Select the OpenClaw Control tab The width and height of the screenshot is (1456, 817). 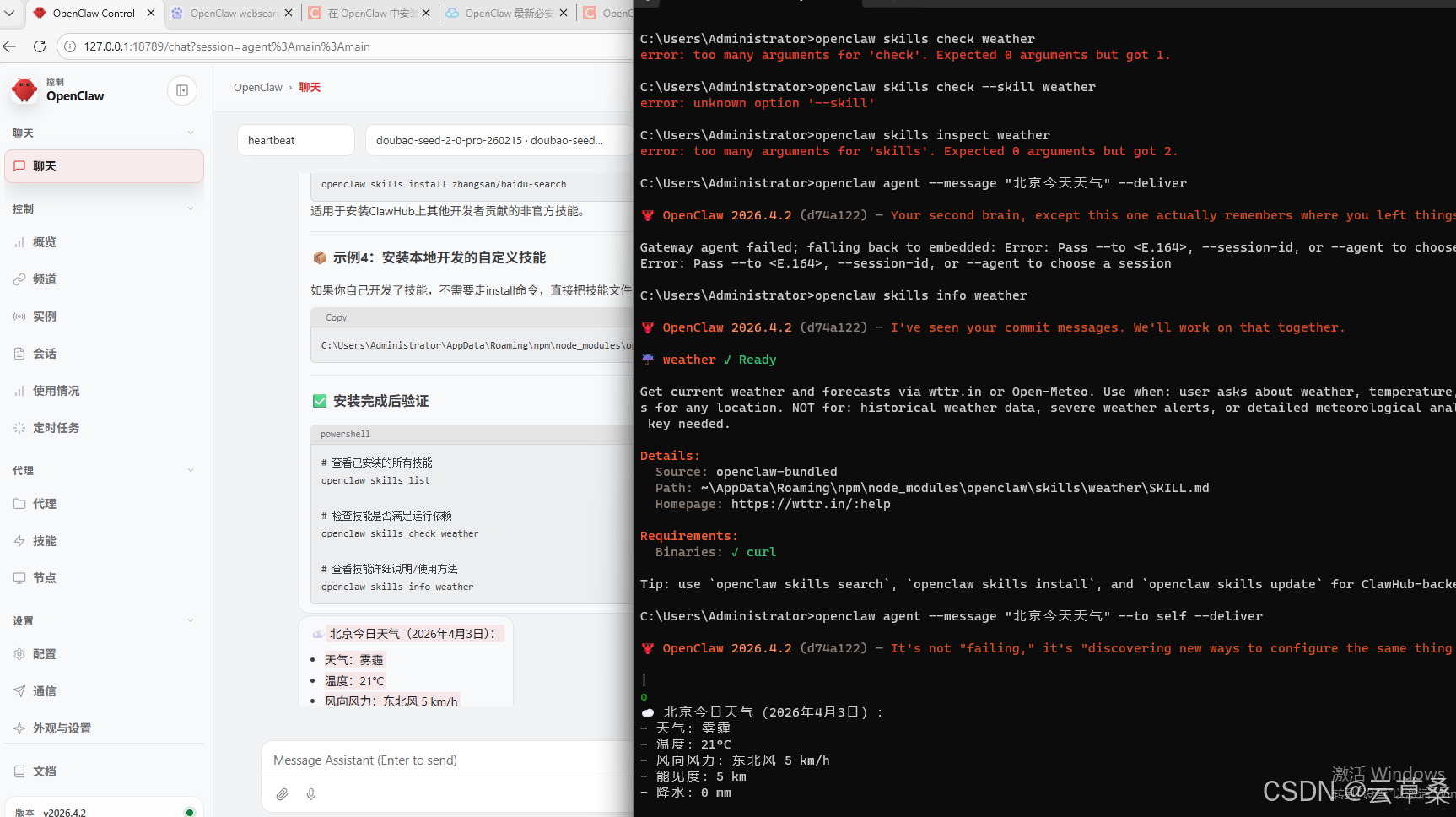tap(93, 13)
